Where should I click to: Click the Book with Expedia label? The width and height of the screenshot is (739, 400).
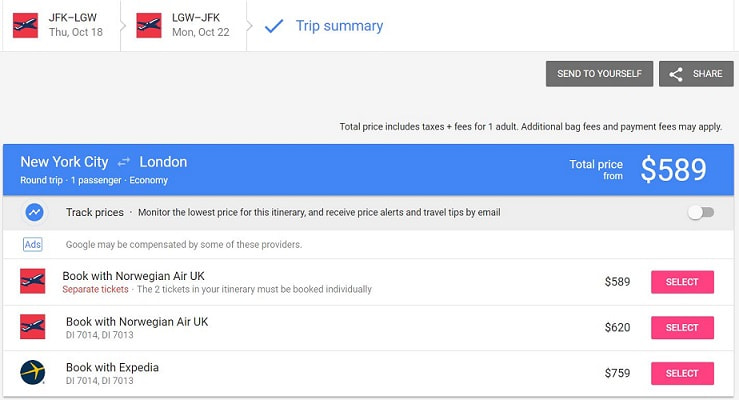click(112, 367)
